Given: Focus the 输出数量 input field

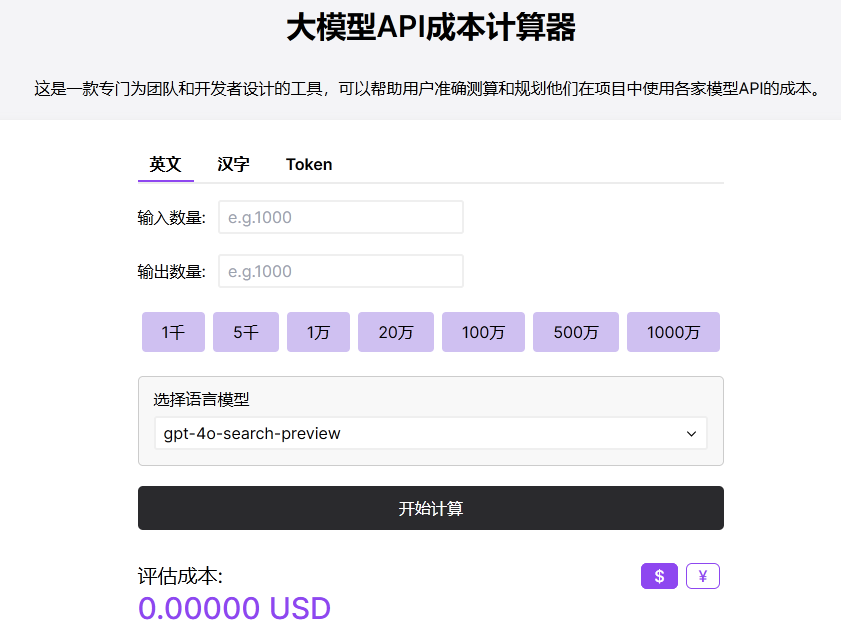Looking at the screenshot, I should (341, 271).
